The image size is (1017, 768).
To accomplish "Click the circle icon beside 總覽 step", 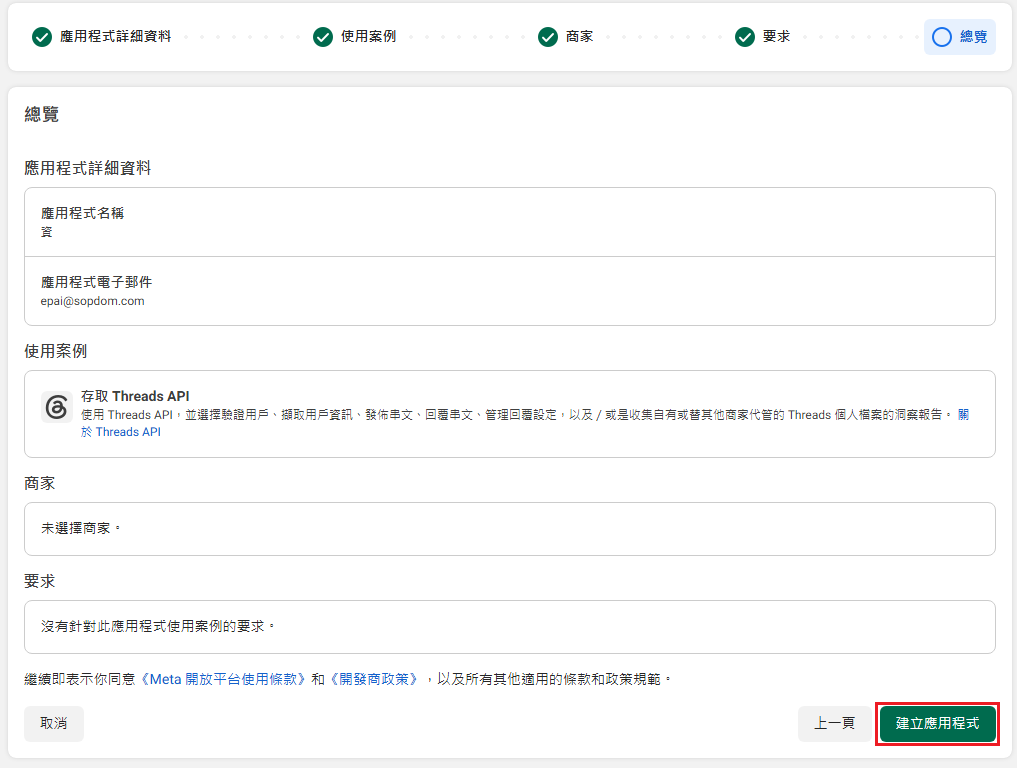I will [942, 37].
